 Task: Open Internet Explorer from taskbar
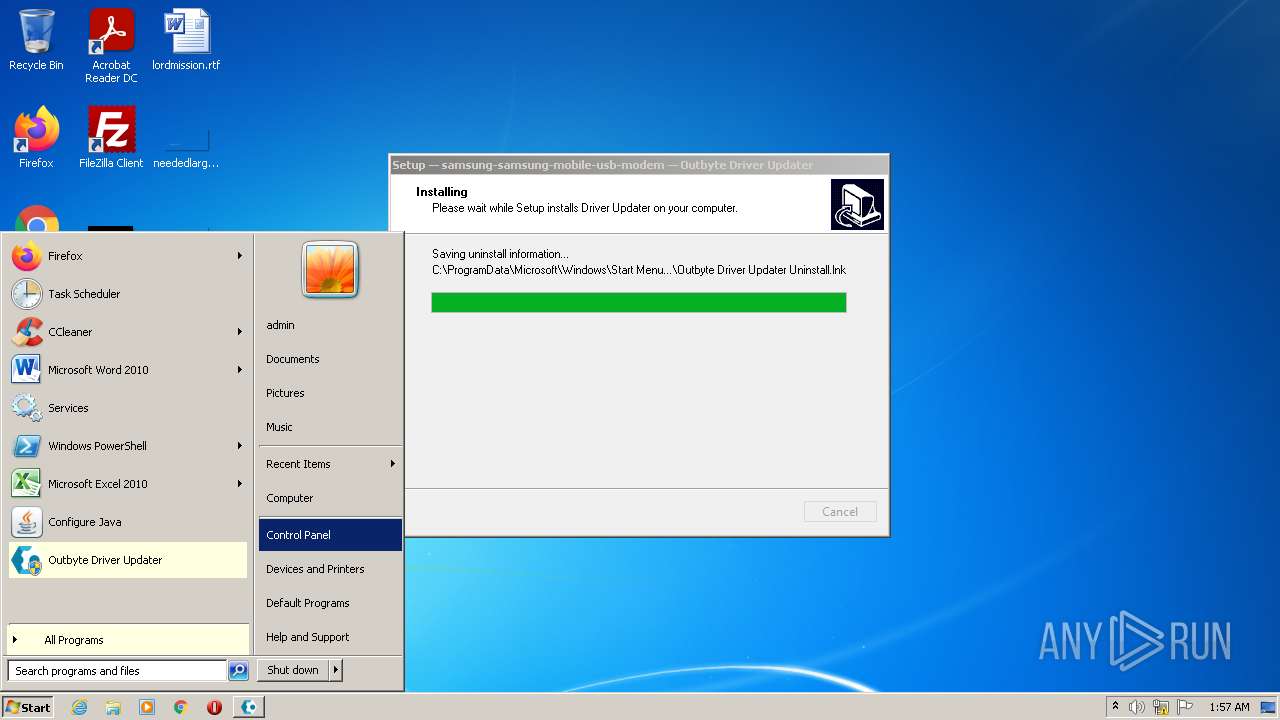[79, 707]
